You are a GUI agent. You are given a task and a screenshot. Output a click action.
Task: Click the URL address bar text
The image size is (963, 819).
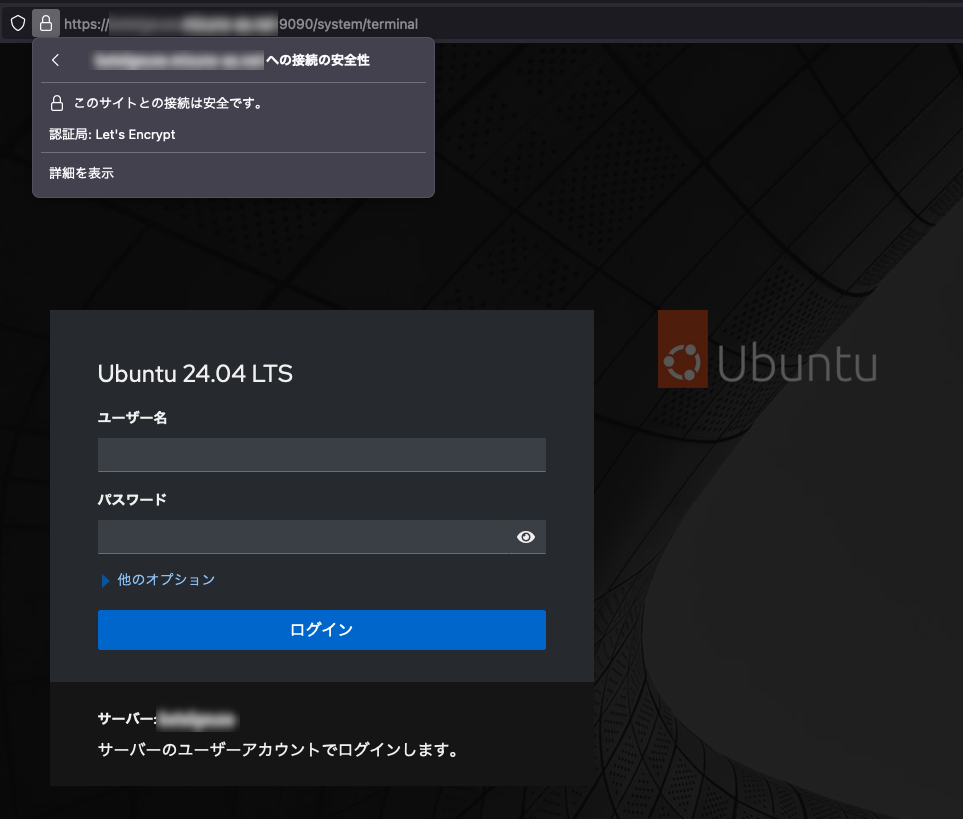[241, 24]
